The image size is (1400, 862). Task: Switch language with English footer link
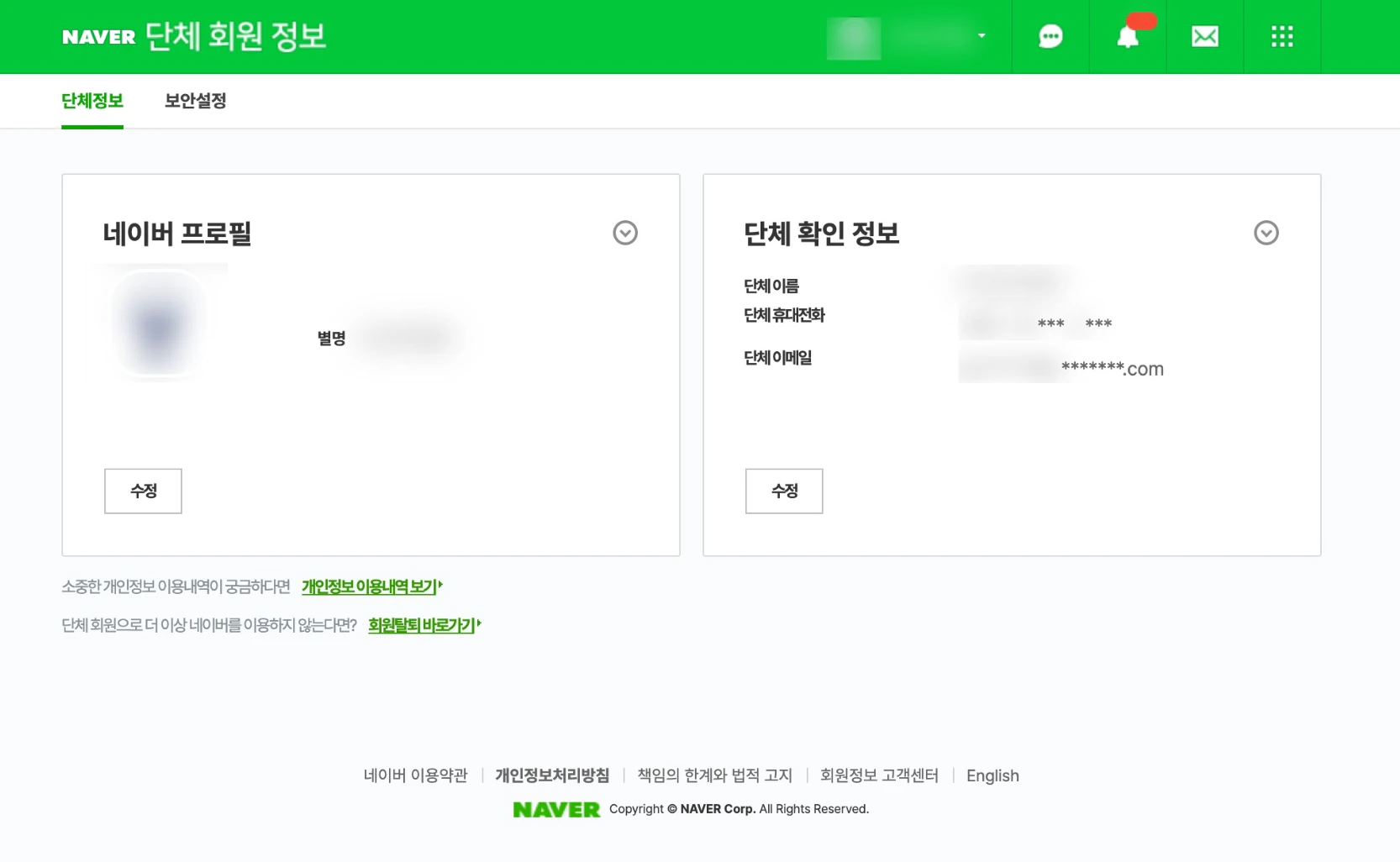tap(992, 775)
